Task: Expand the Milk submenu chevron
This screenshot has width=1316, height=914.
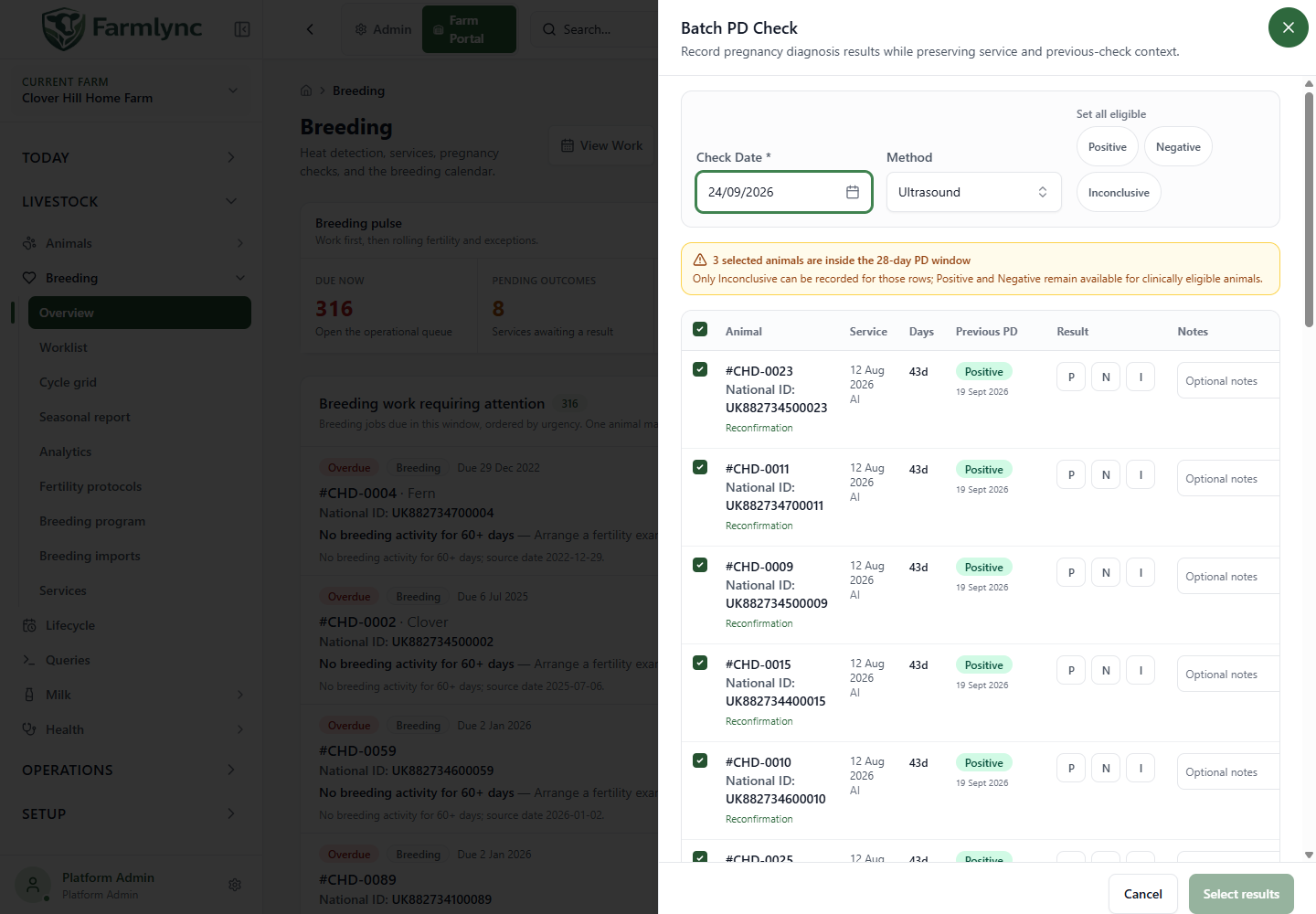Action: point(240,695)
